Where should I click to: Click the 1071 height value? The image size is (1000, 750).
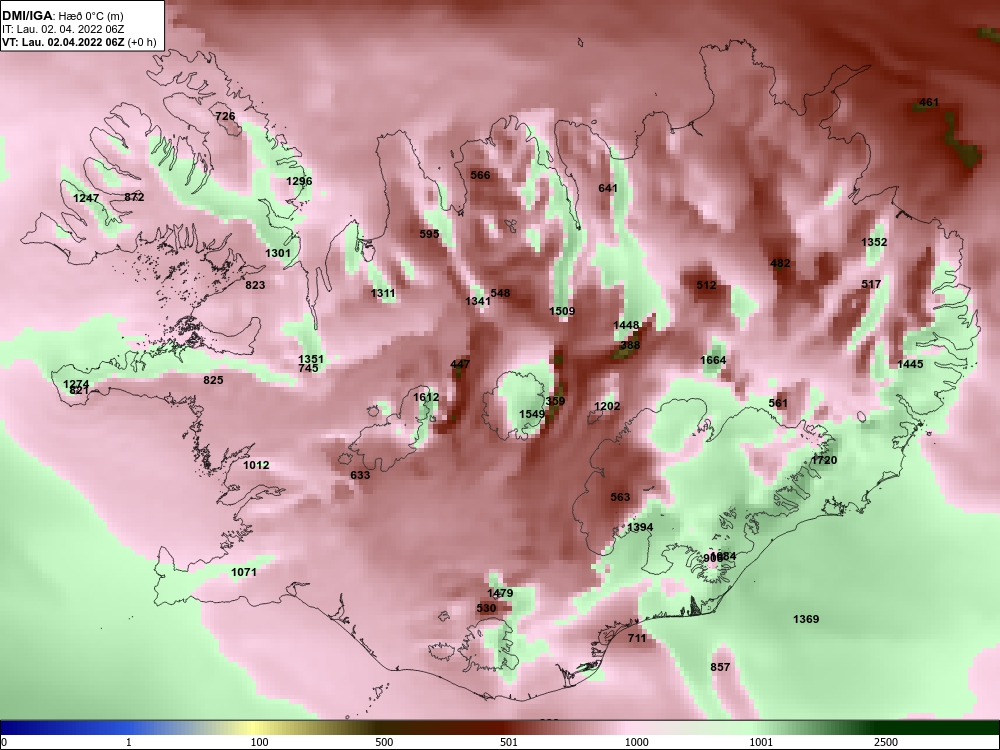click(x=244, y=572)
